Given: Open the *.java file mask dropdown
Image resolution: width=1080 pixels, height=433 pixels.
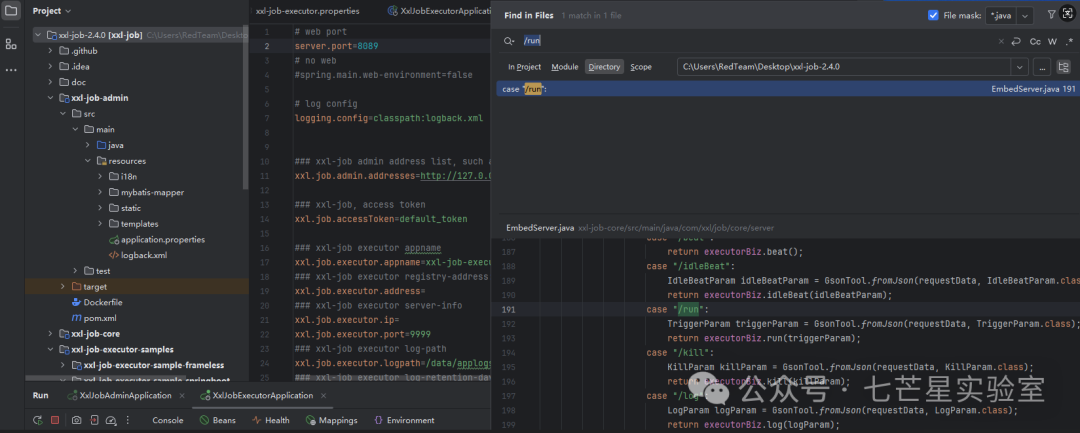Looking at the screenshot, I should click(1025, 15).
